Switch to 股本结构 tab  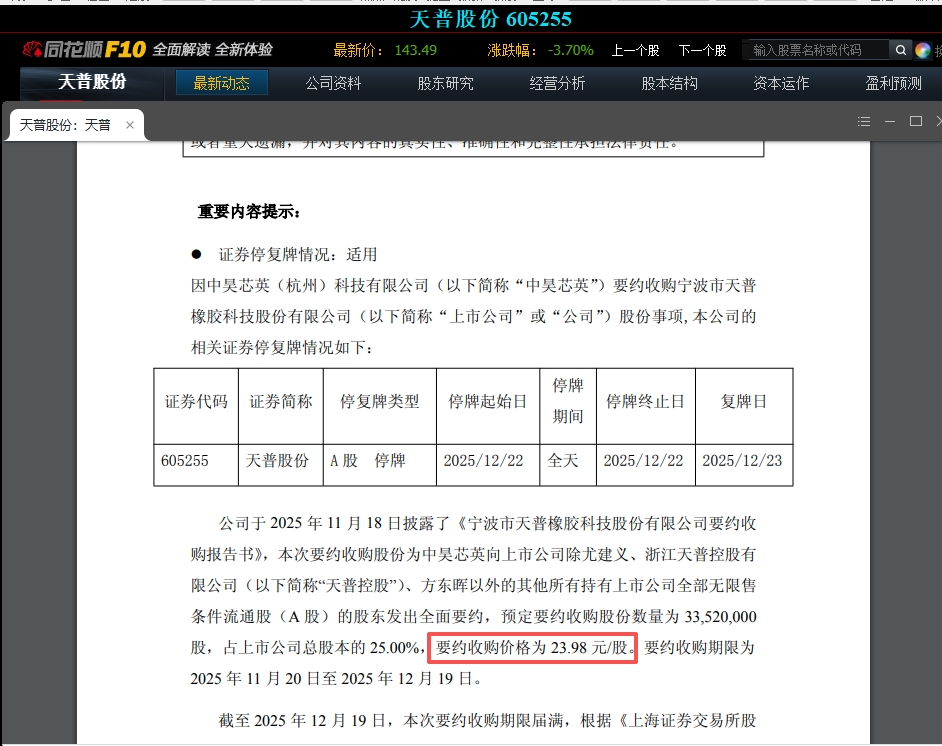click(x=669, y=83)
